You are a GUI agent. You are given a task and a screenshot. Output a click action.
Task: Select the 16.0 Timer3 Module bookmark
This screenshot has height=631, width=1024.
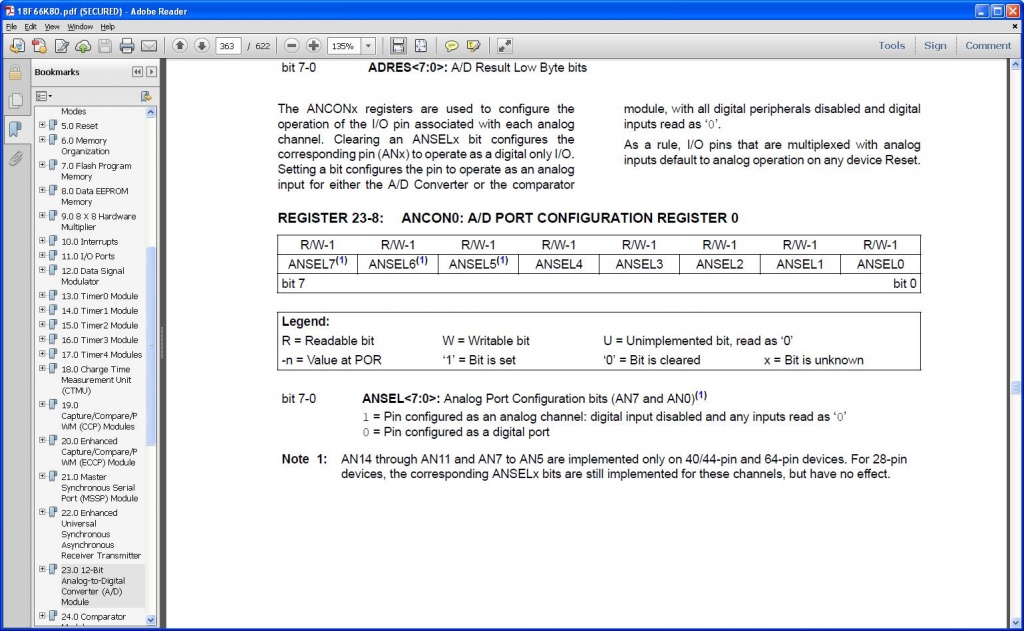coord(99,340)
